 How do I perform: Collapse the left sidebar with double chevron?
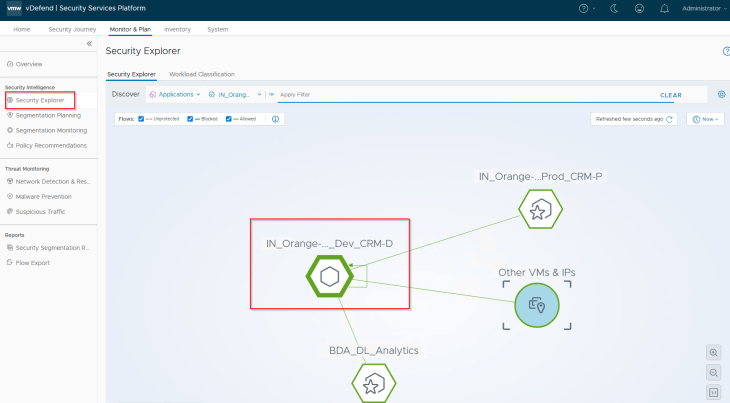click(89, 44)
